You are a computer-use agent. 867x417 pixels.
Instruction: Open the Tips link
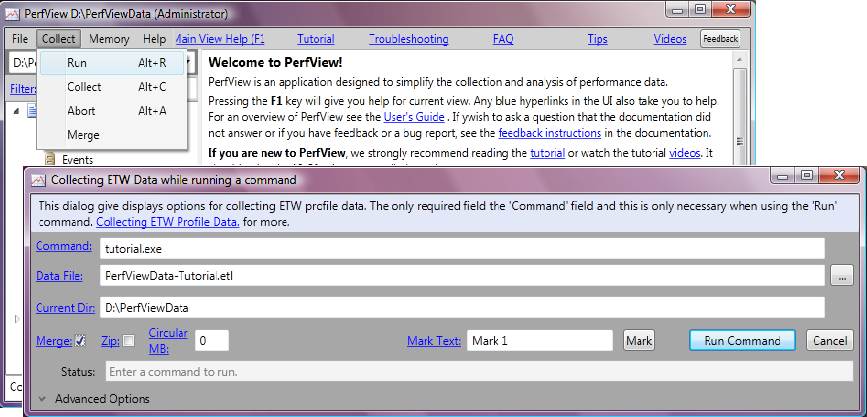597,39
